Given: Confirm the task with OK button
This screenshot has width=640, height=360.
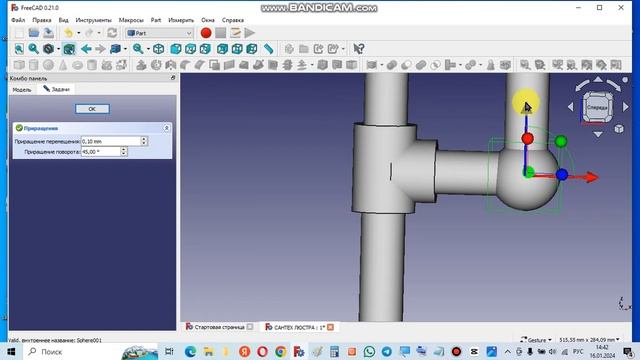Looking at the screenshot, I should [x=92, y=109].
